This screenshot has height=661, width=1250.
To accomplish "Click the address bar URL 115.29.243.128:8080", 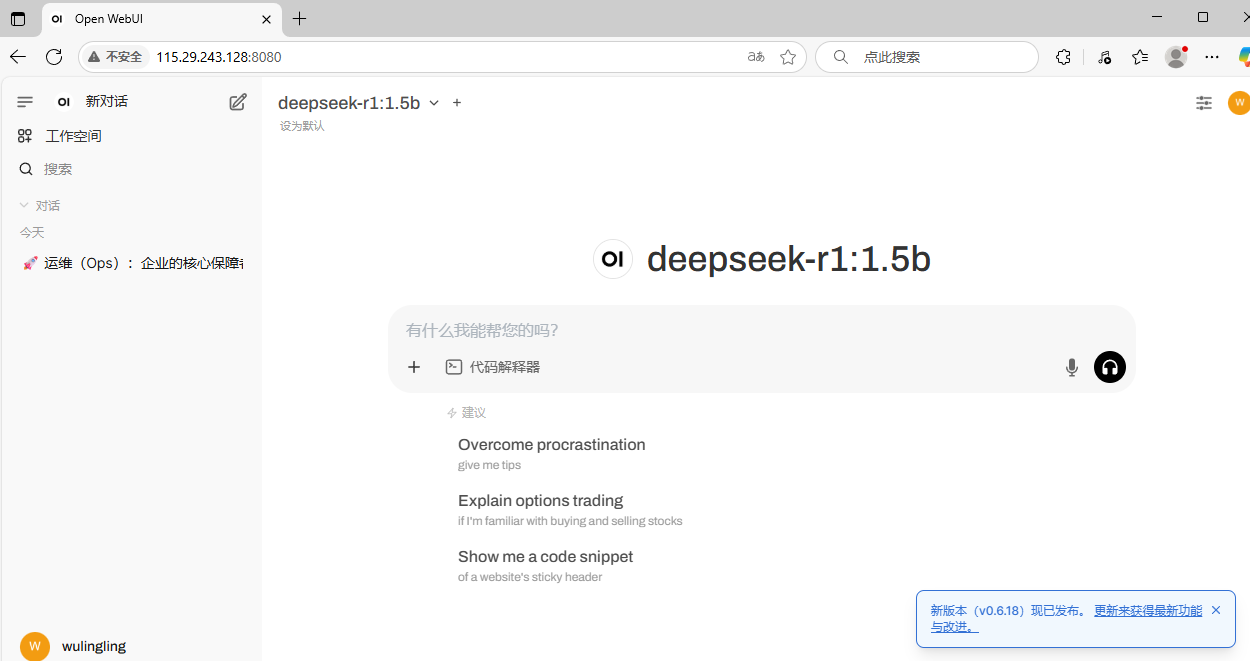I will coord(219,57).
